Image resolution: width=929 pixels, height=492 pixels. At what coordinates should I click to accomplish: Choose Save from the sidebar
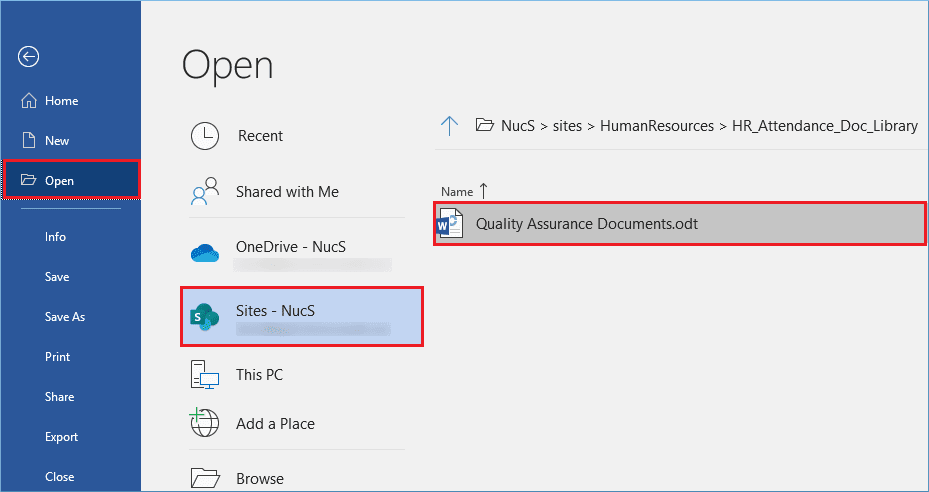(x=57, y=277)
